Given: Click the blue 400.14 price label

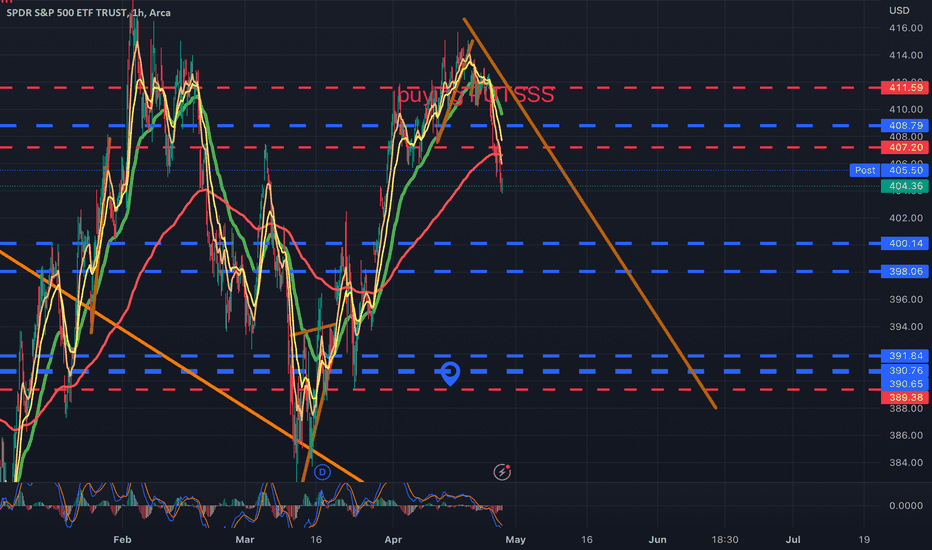Looking at the screenshot, I should click(905, 243).
